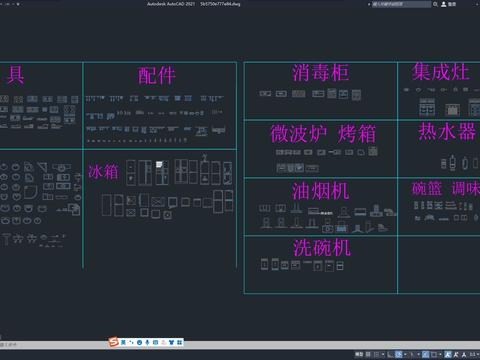
Task: Click the 碗篮 heading text
Action: [427, 189]
